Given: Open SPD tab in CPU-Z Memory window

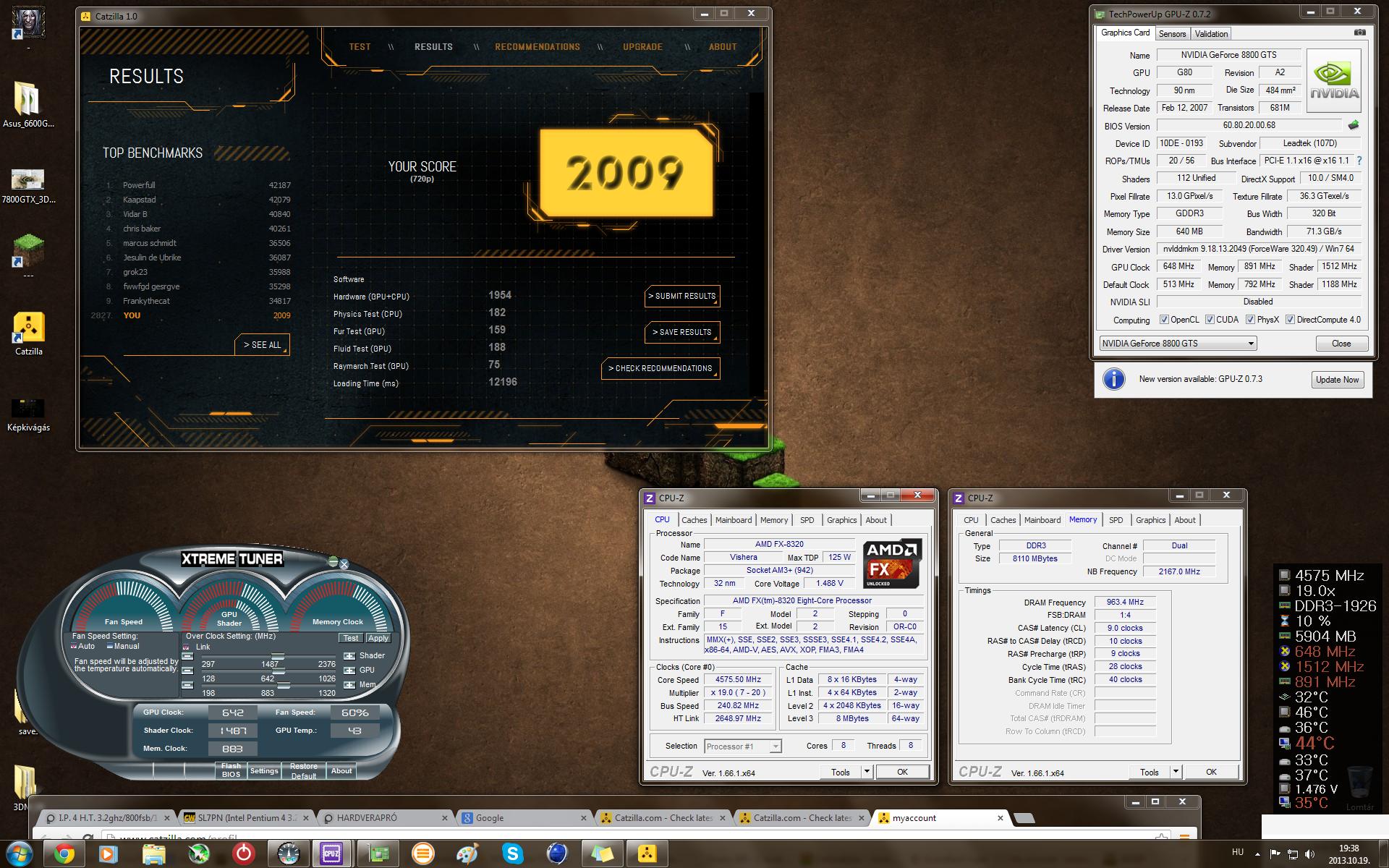Looking at the screenshot, I should pyautogui.click(x=1116, y=520).
